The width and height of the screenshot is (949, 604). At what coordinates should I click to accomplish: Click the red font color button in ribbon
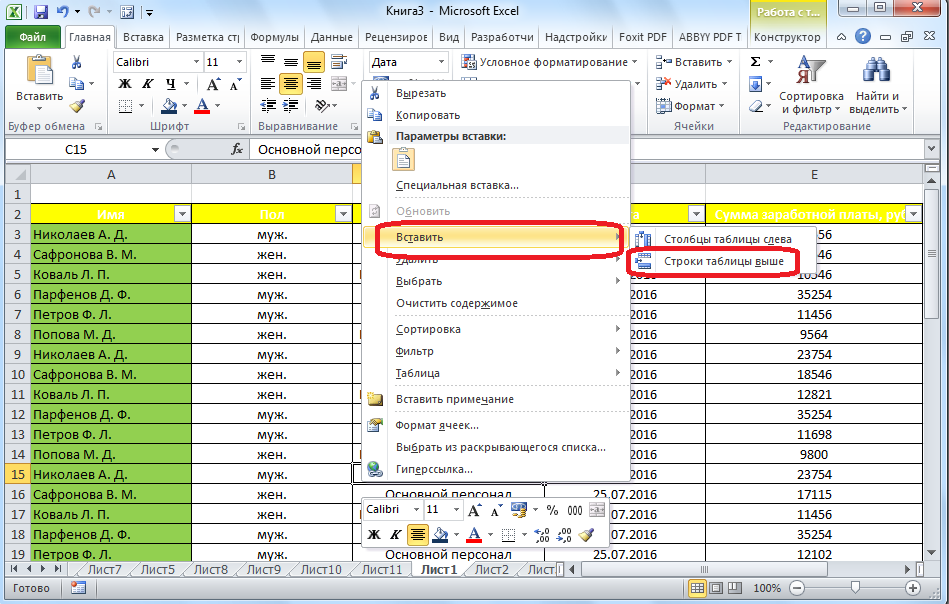204,106
